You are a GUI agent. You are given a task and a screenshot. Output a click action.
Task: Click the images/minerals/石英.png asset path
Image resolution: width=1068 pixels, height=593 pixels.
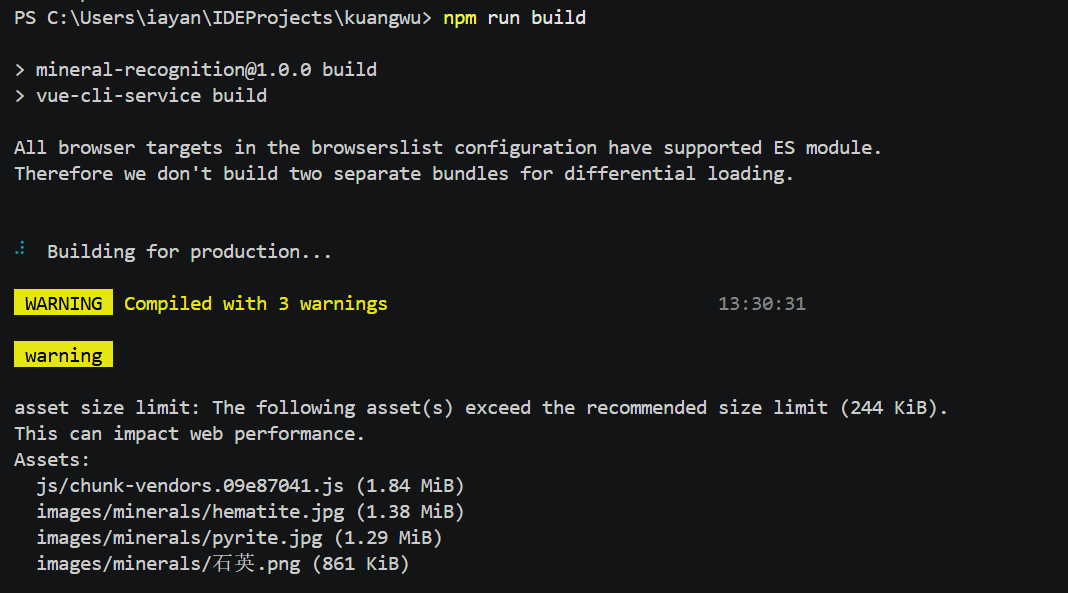[168, 564]
